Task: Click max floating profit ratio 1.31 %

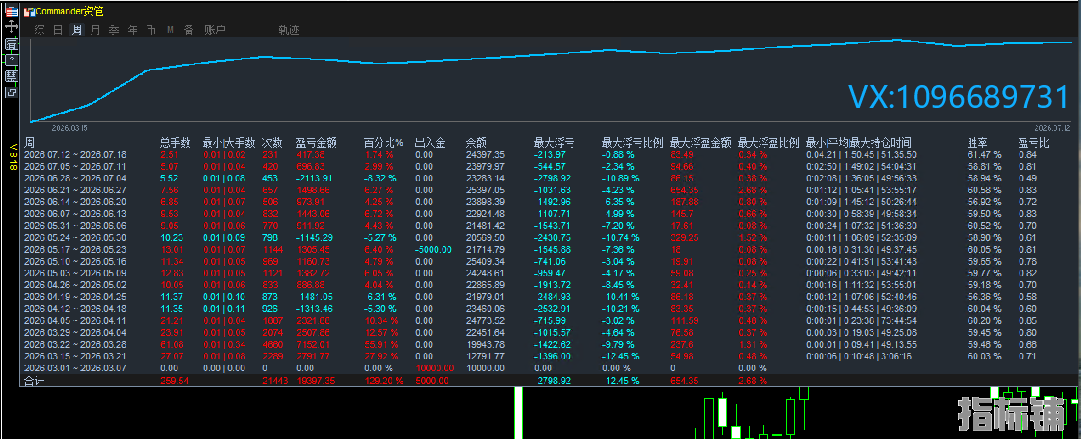Action: [x=753, y=344]
